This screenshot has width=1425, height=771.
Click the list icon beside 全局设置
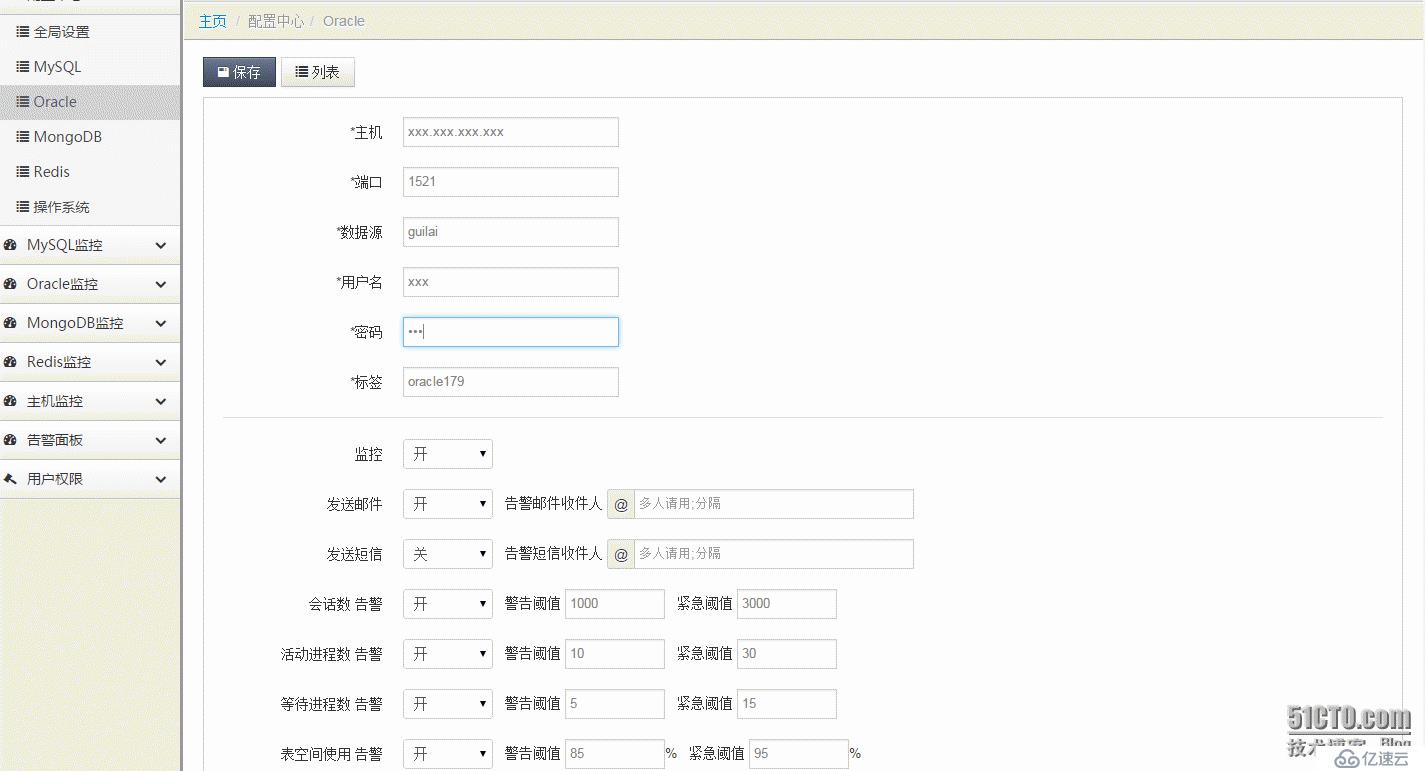23,32
